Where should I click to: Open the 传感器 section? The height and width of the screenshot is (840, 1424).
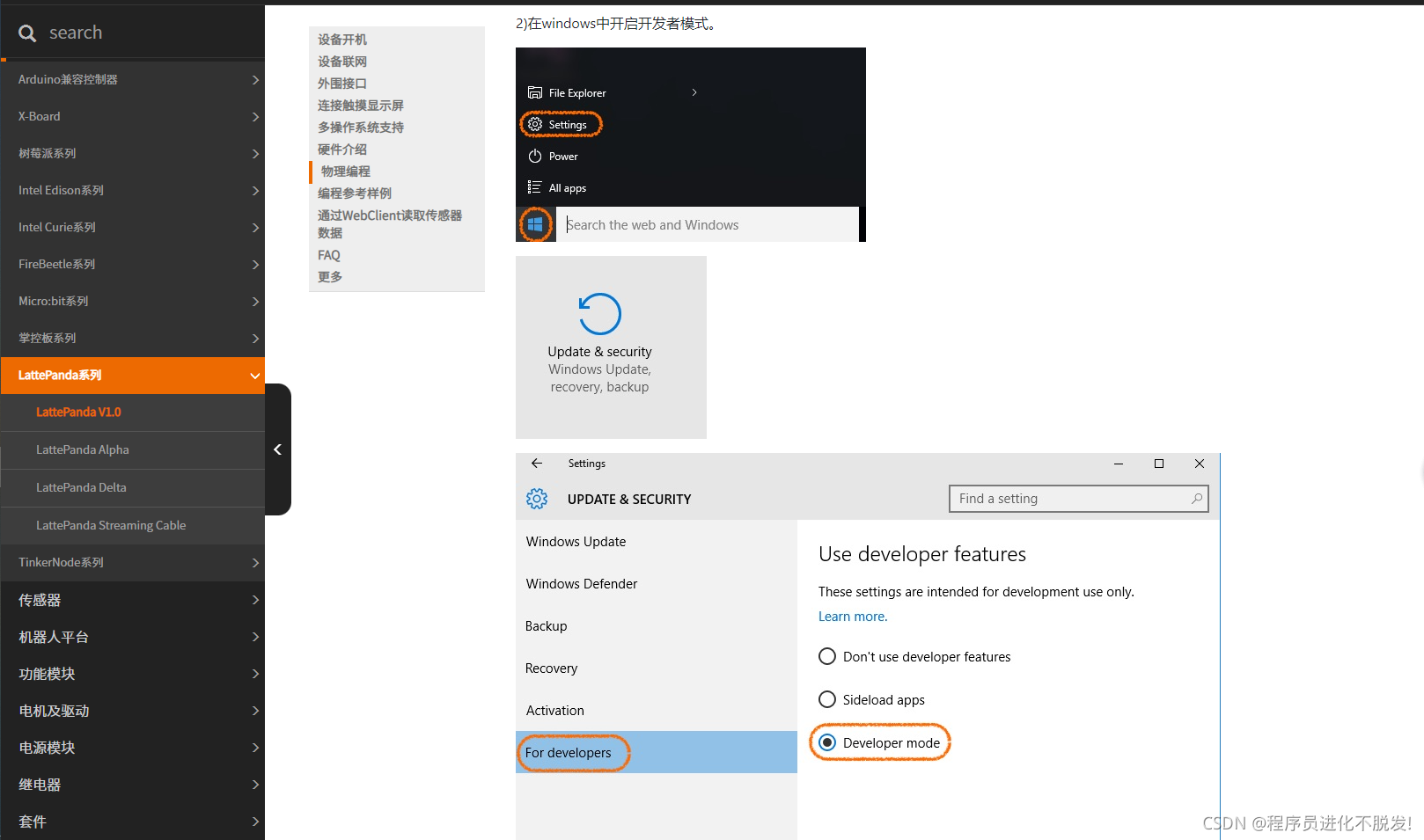[x=132, y=600]
